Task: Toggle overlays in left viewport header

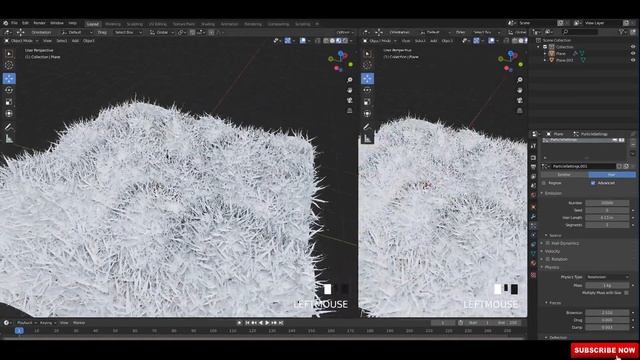Action: (303, 41)
